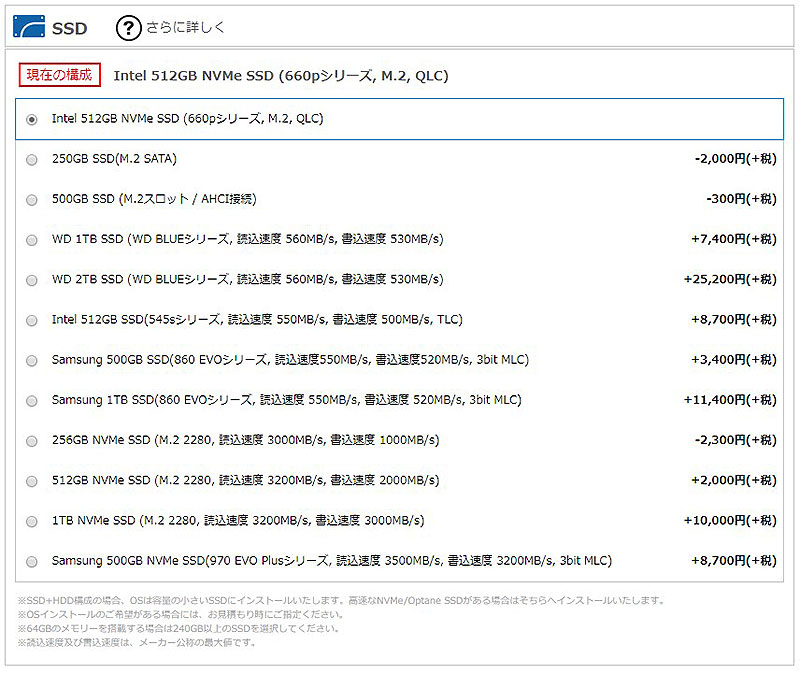Choose 512GB NVMe SSD M.2 2280 option
800x674 pixels.
click(x=32, y=481)
